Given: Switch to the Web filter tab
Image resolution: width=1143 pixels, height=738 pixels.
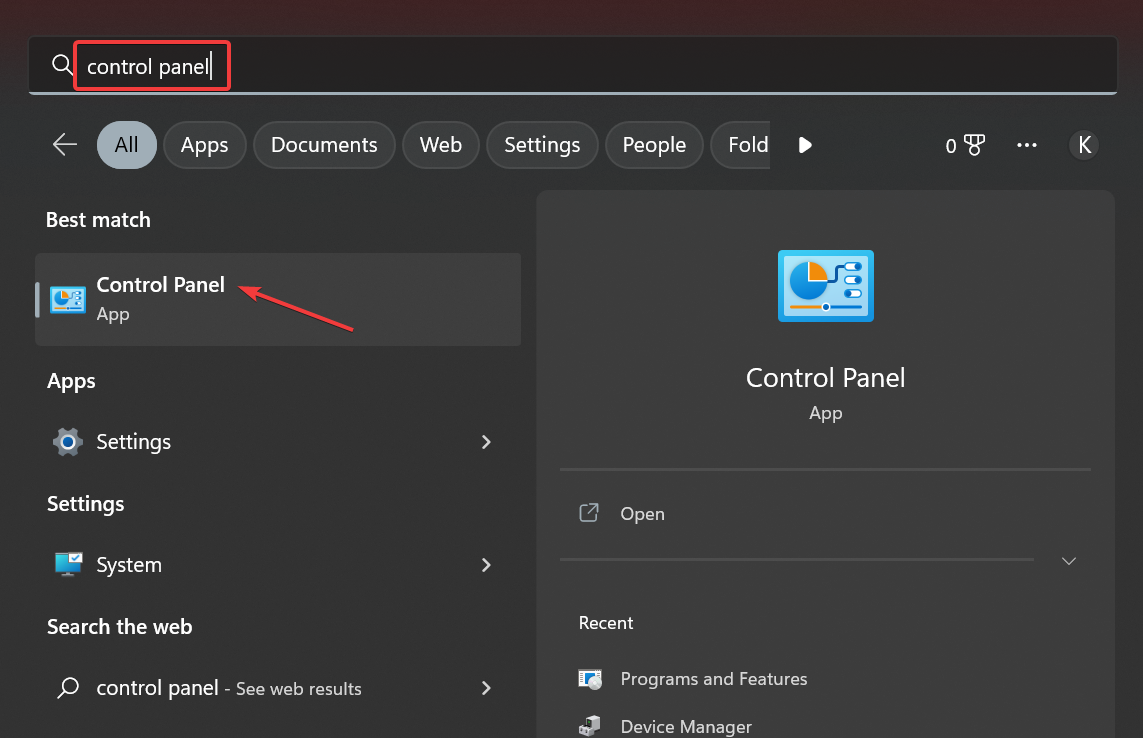Looking at the screenshot, I should [441, 144].
